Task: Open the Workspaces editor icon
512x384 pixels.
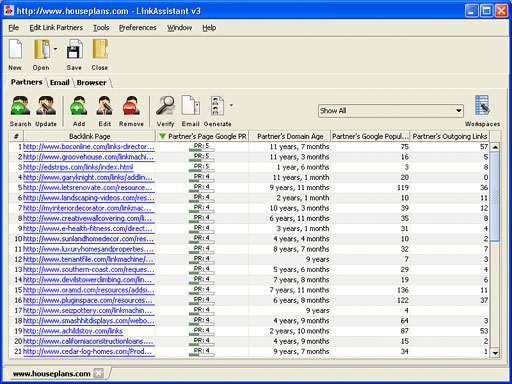Action: (482, 105)
